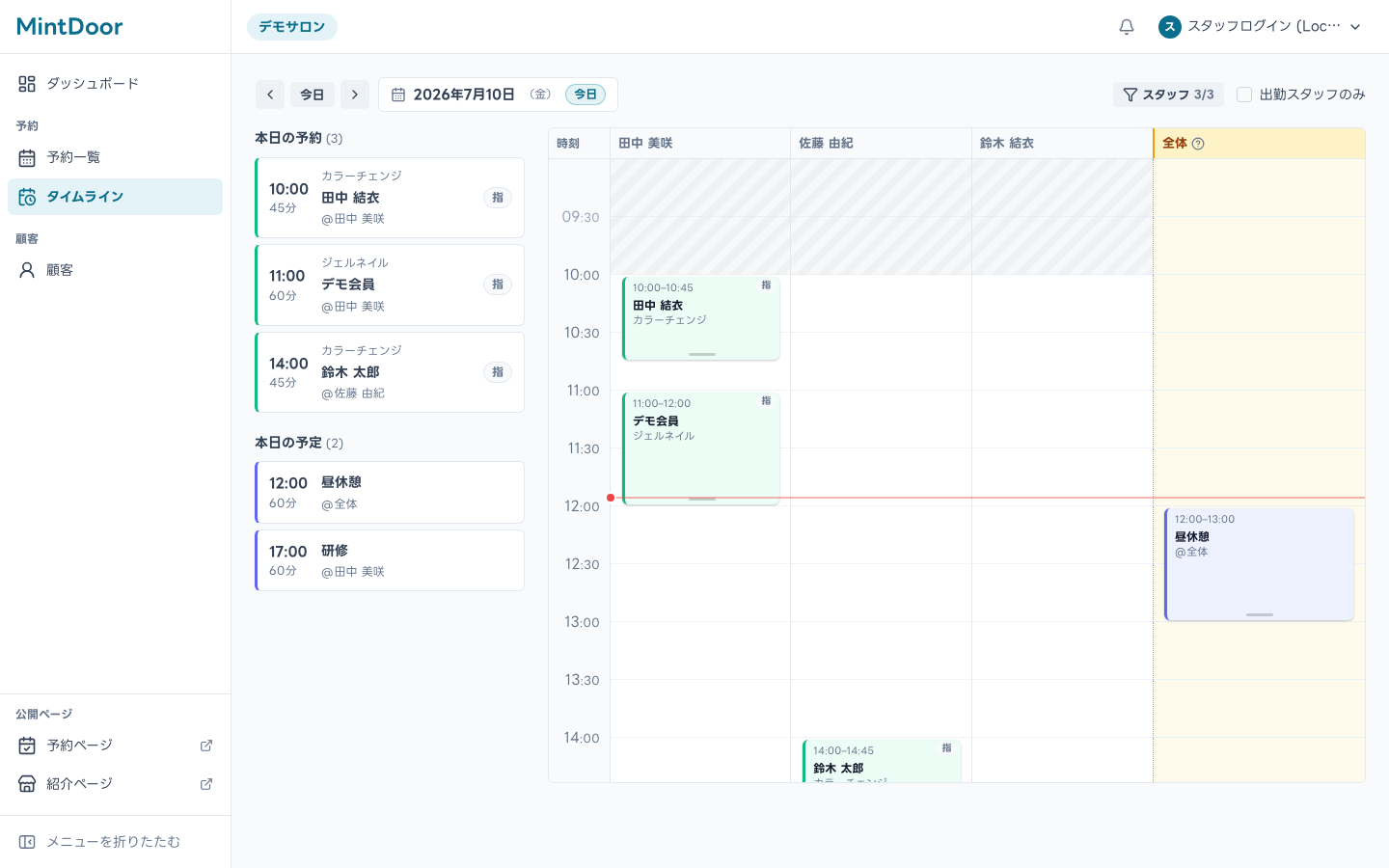Image resolution: width=1389 pixels, height=868 pixels.
Task: Open the 14:00 鈴木 太郎 reservation card
Action: [390, 372]
